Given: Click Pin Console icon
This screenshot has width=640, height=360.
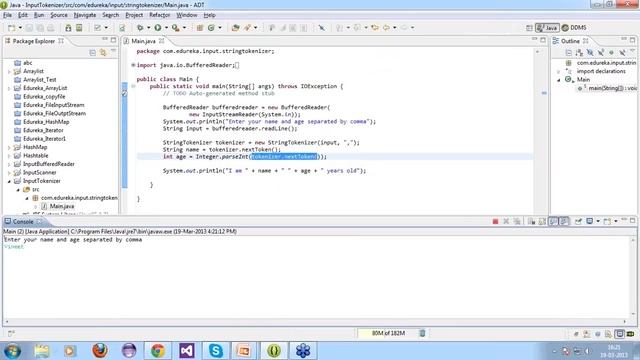Looking at the screenshot, I should [578, 221].
